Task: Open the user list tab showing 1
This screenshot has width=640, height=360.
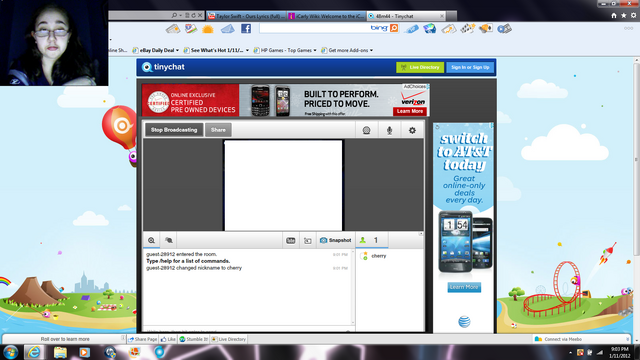Action: click(x=371, y=240)
